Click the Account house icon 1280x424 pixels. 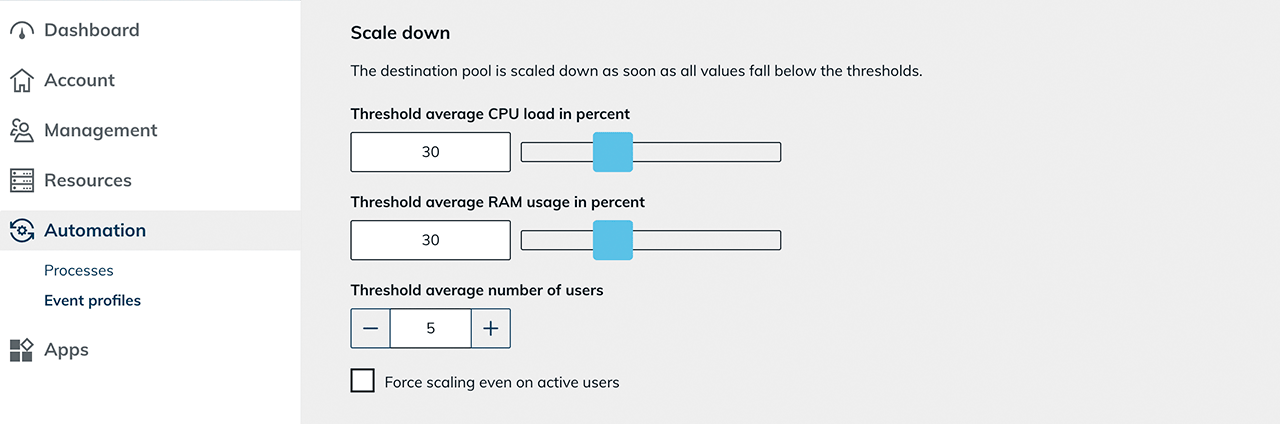click(x=22, y=81)
